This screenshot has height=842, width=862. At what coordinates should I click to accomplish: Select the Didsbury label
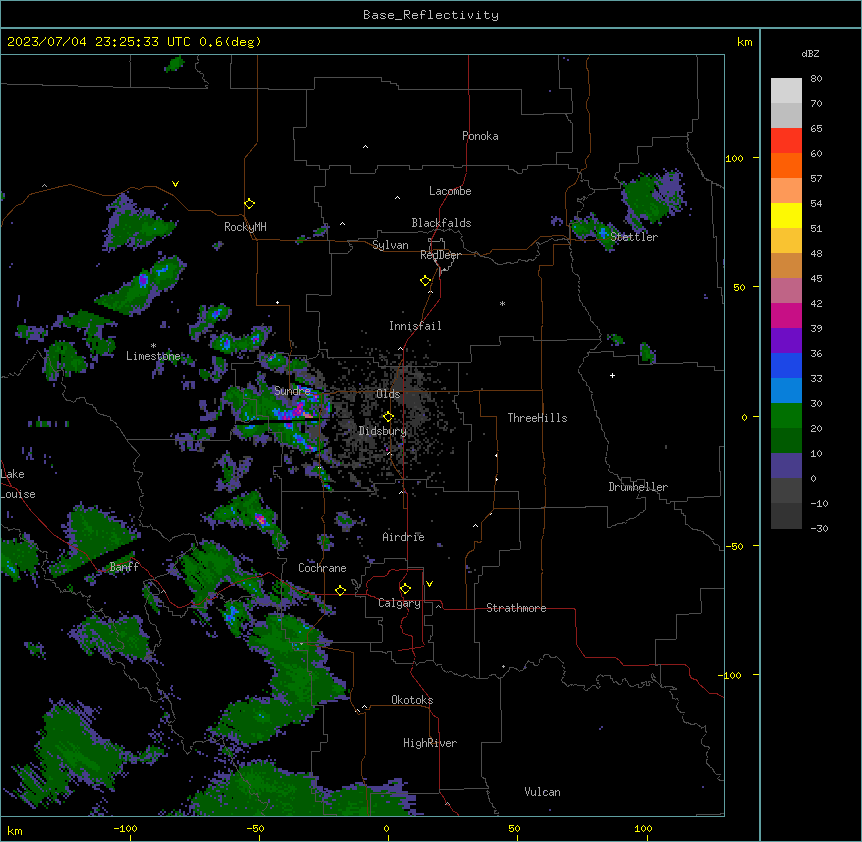(383, 431)
